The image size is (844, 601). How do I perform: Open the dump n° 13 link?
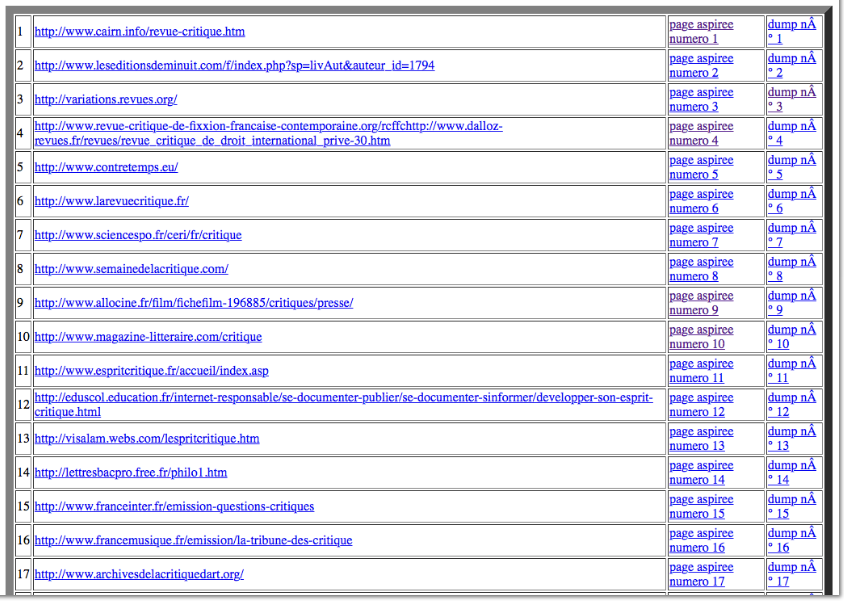(x=791, y=439)
